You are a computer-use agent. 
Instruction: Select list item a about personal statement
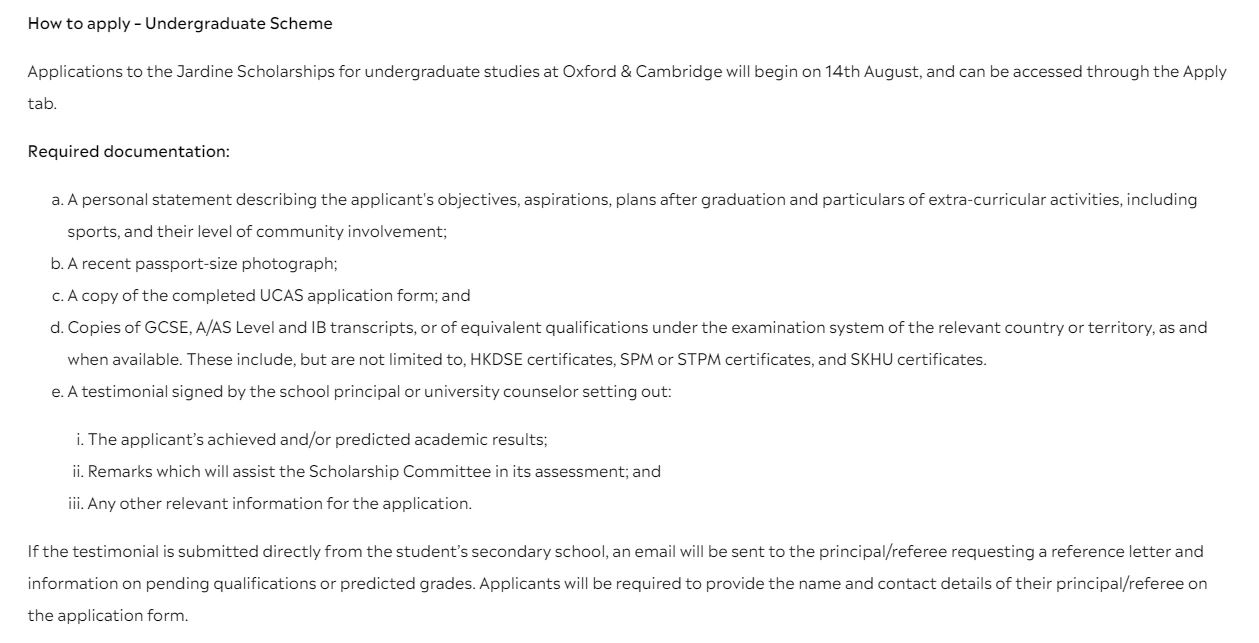400,200
